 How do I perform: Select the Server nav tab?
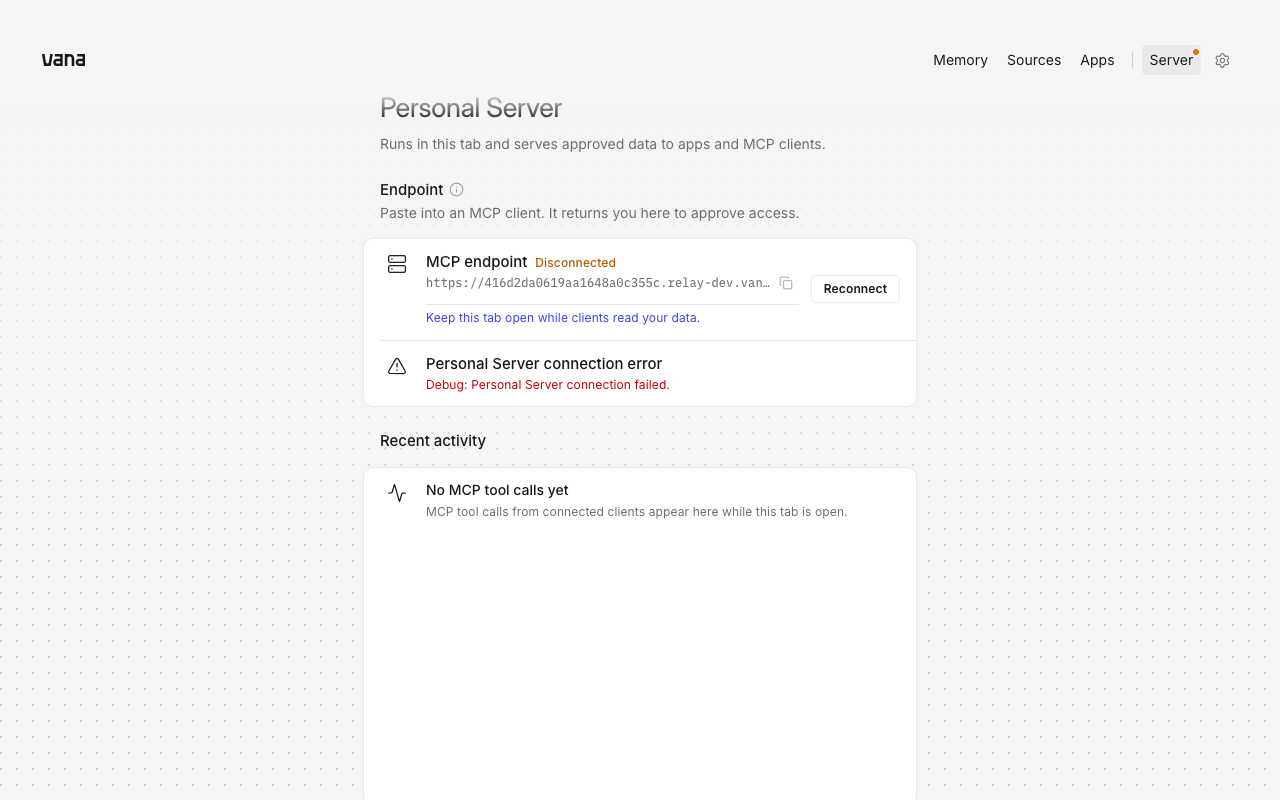pos(1171,60)
